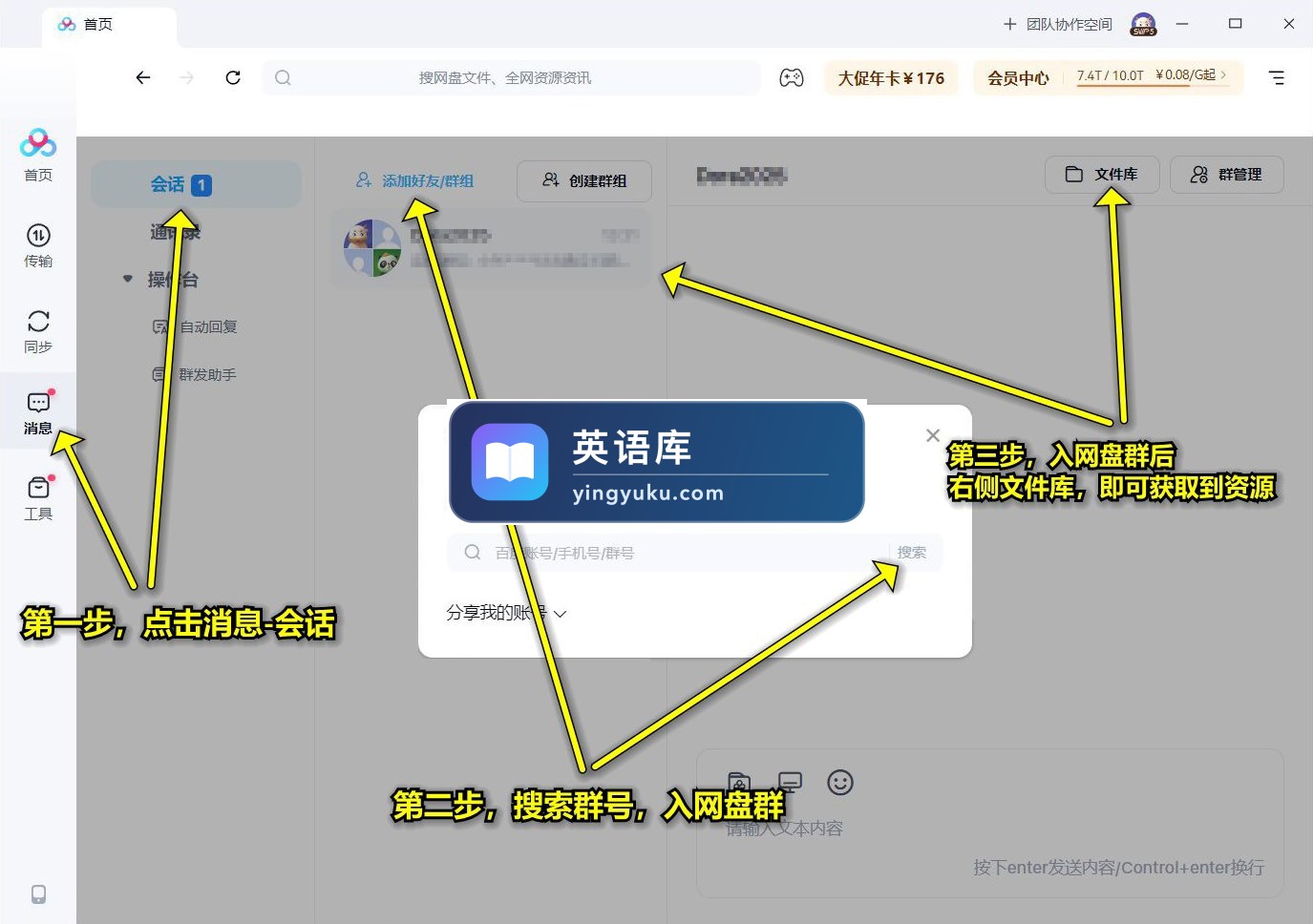
Task: Open 自动回复 auto reply
Action: click(195, 326)
